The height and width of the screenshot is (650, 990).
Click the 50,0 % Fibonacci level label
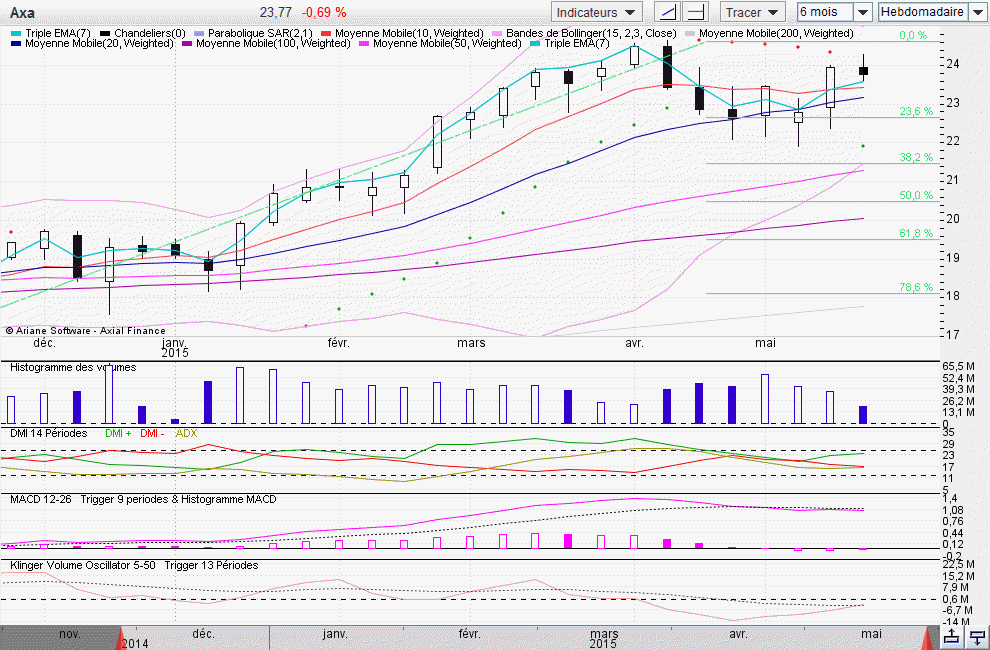[916, 195]
